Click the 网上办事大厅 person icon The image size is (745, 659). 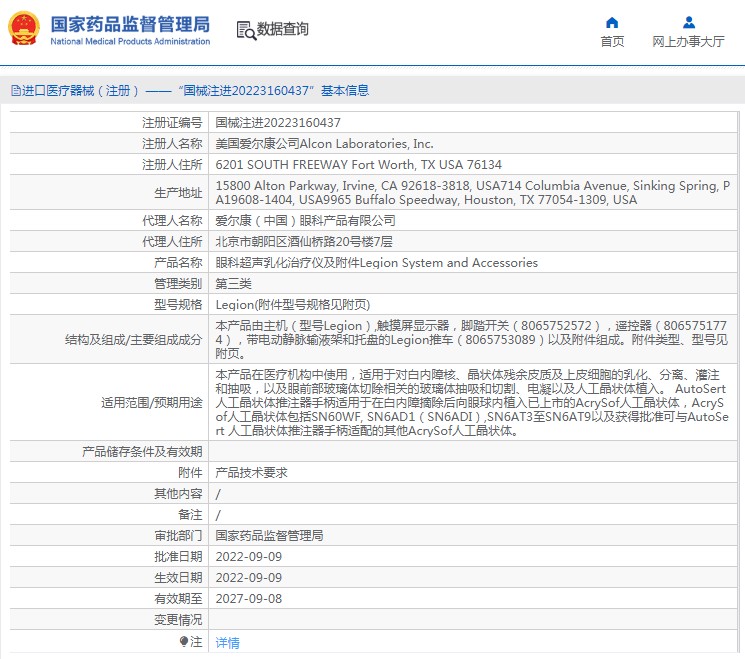point(688,22)
